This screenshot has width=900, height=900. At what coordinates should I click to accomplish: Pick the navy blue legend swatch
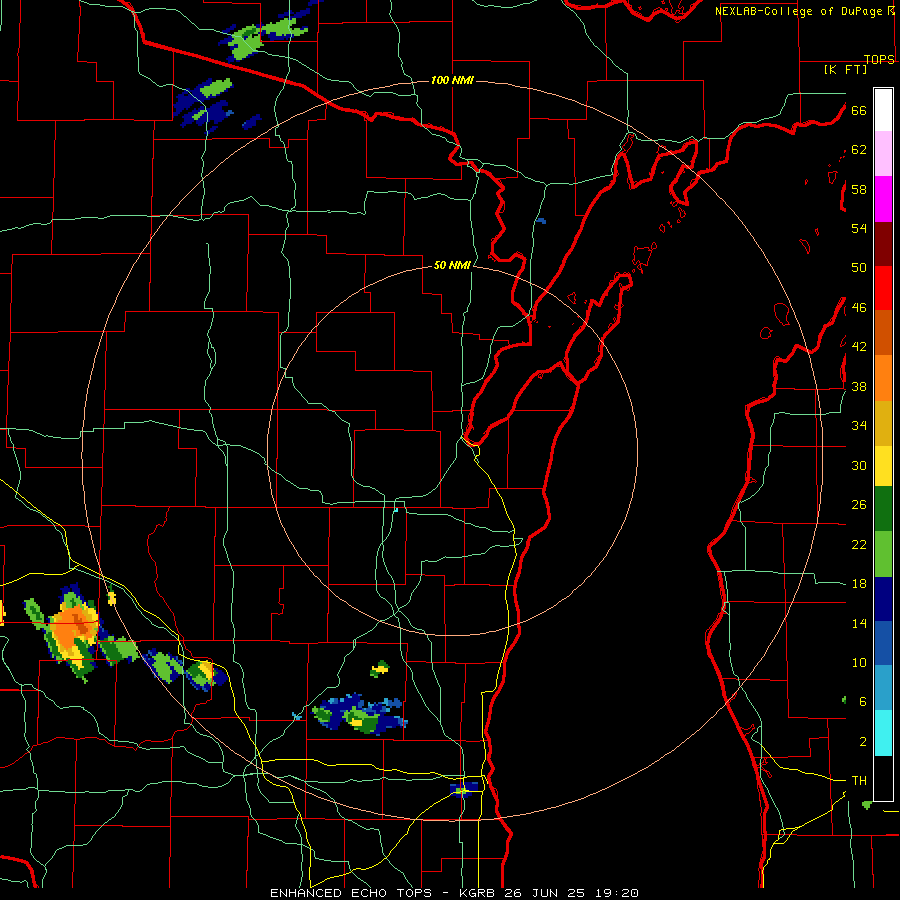click(x=883, y=599)
